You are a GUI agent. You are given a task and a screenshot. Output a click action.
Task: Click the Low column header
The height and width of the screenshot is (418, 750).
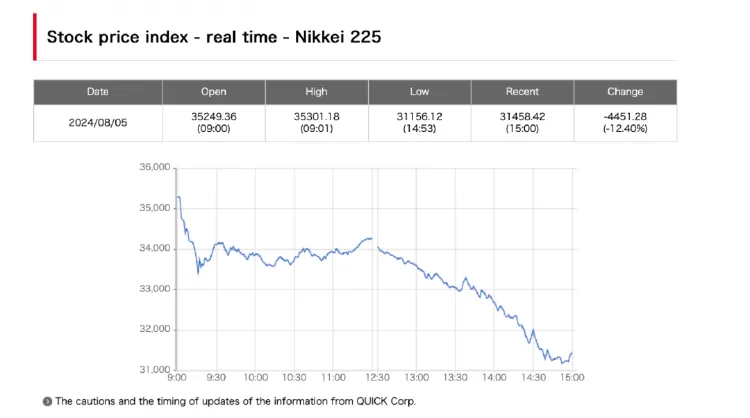click(419, 92)
